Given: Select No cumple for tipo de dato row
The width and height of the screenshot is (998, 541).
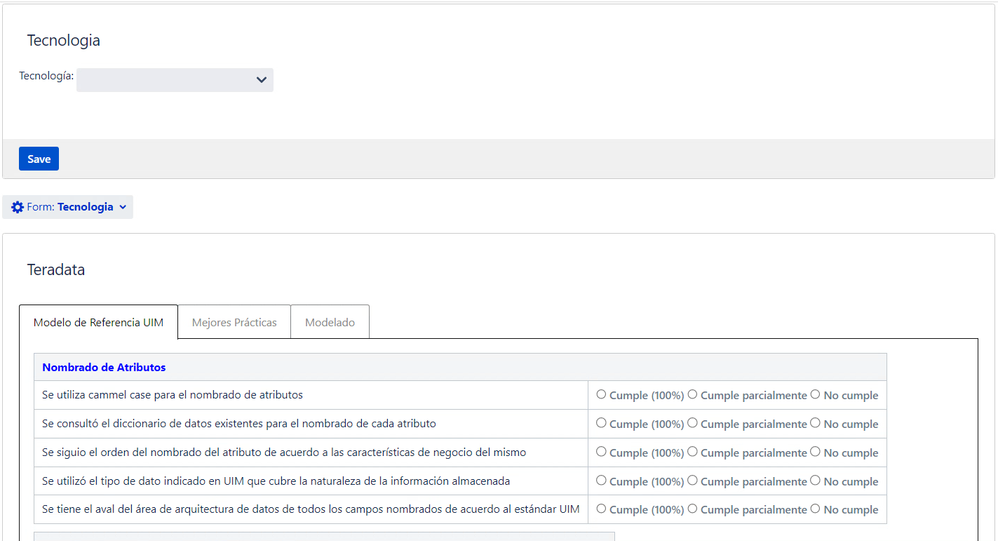Looking at the screenshot, I should coord(815,481).
